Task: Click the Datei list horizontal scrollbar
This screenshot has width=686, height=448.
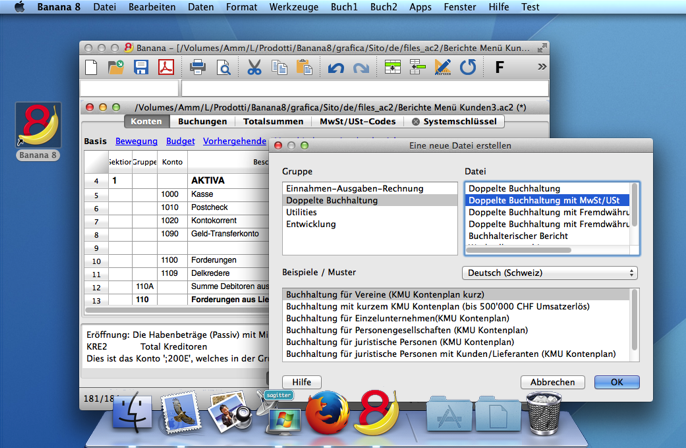Action: coord(519,250)
